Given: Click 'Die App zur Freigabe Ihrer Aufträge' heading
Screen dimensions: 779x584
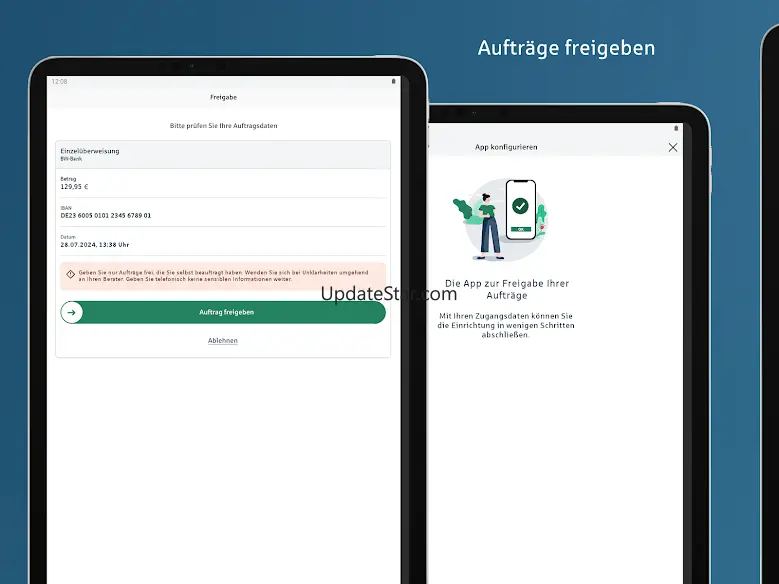Looking at the screenshot, I should point(507,289).
